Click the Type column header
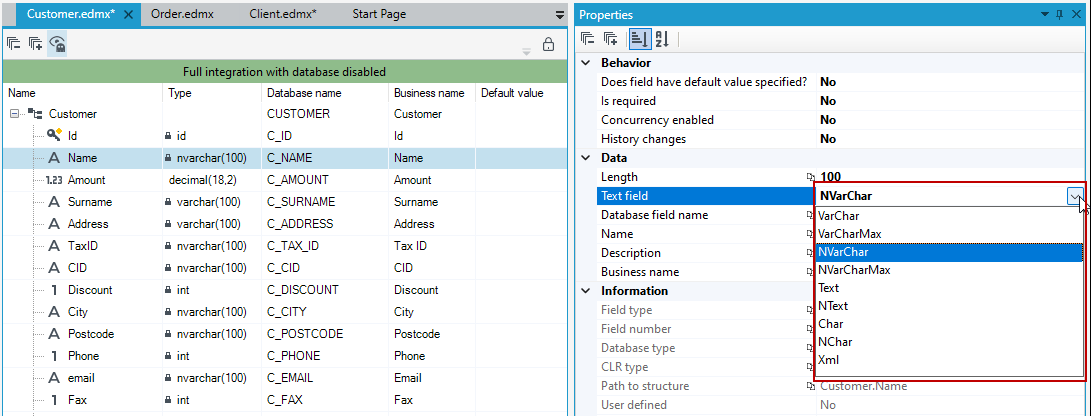 pyautogui.click(x=212, y=93)
